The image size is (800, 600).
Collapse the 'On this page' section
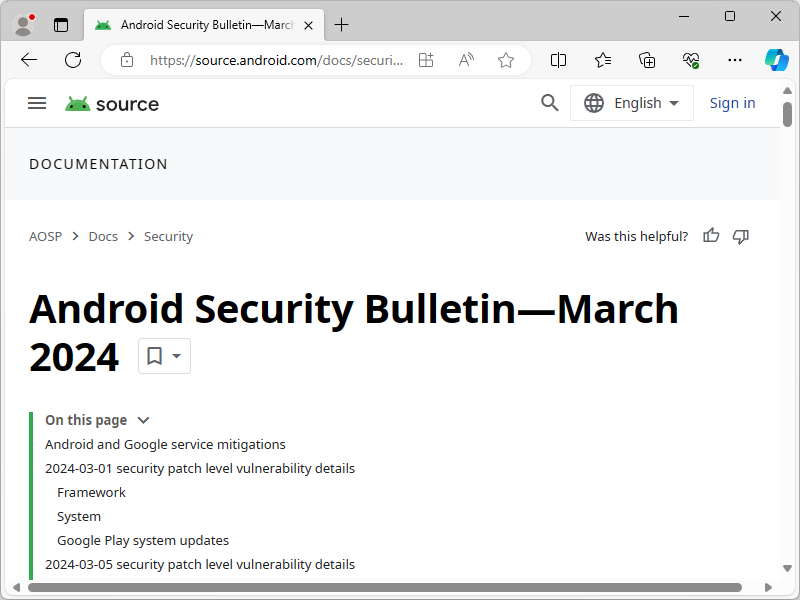point(143,420)
